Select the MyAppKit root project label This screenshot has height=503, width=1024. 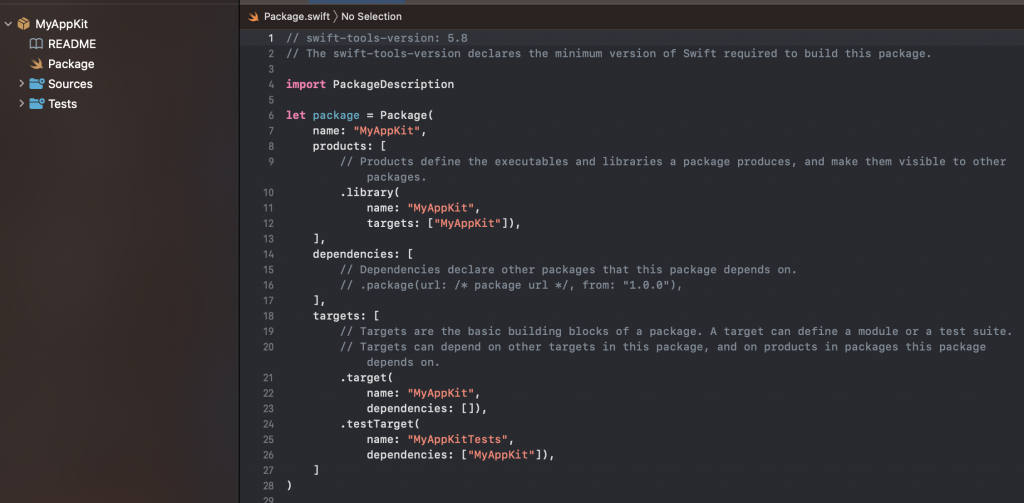[61, 24]
